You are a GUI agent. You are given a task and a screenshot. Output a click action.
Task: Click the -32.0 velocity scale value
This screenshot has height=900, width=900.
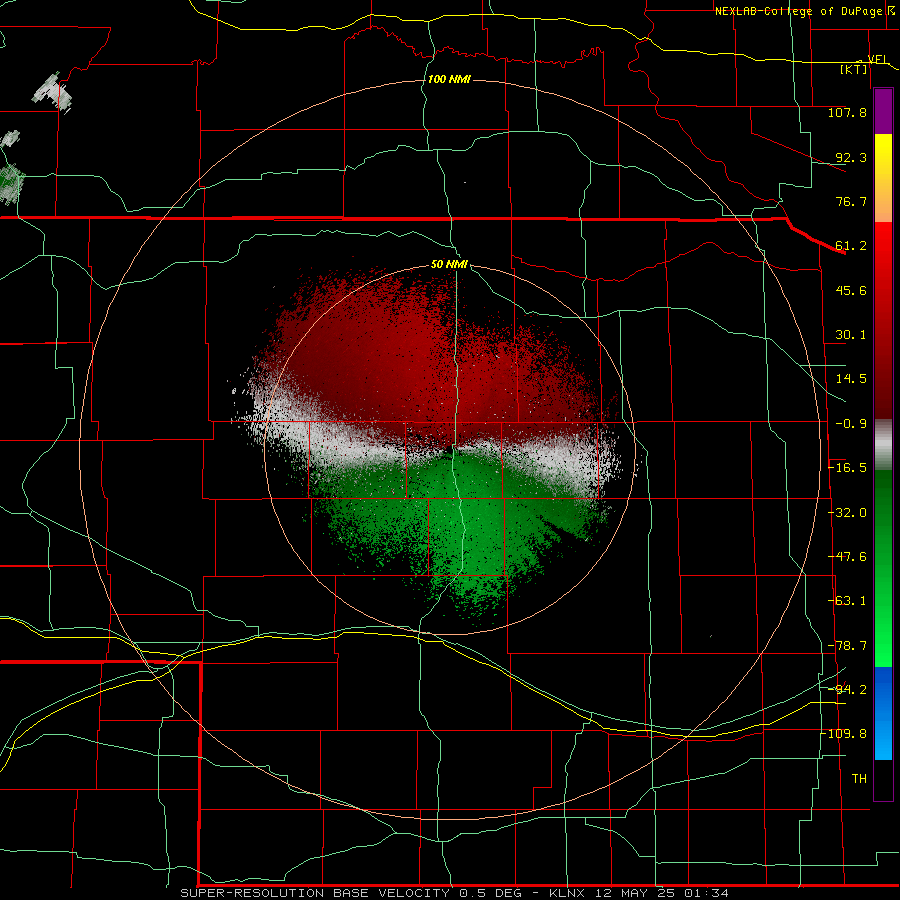coord(847,513)
